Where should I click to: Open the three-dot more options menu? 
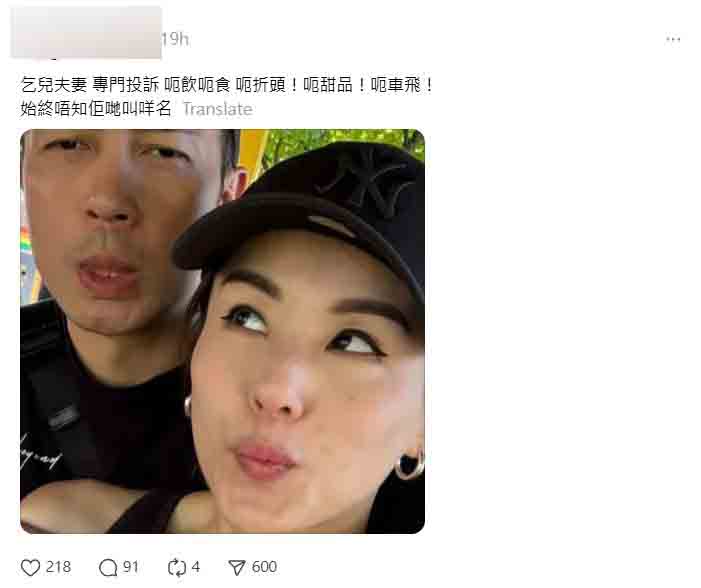673,39
